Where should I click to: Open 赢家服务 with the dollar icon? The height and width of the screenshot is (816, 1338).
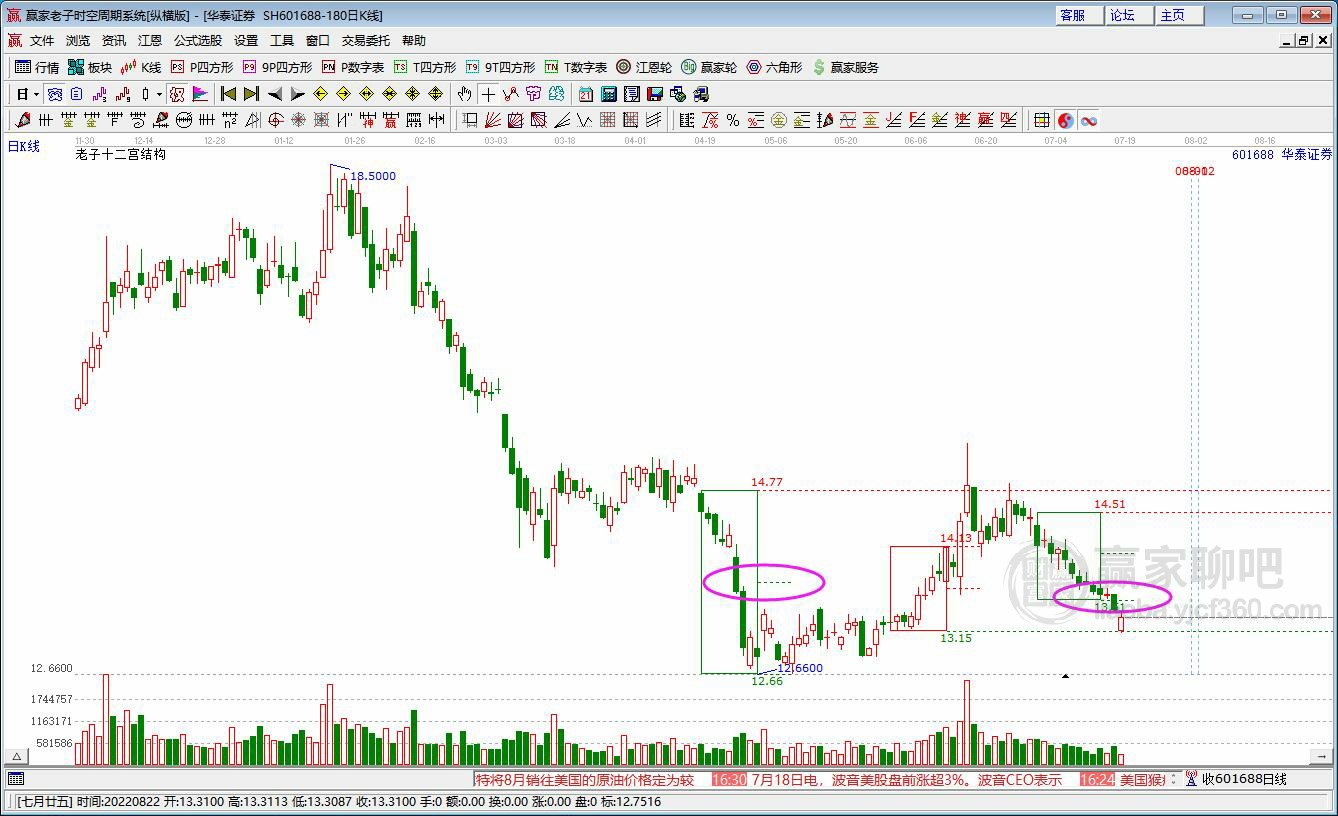click(x=846, y=67)
